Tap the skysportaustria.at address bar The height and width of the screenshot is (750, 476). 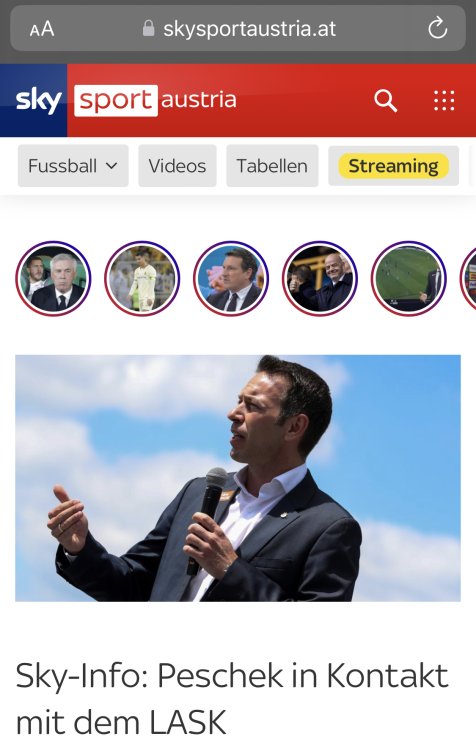click(x=238, y=28)
